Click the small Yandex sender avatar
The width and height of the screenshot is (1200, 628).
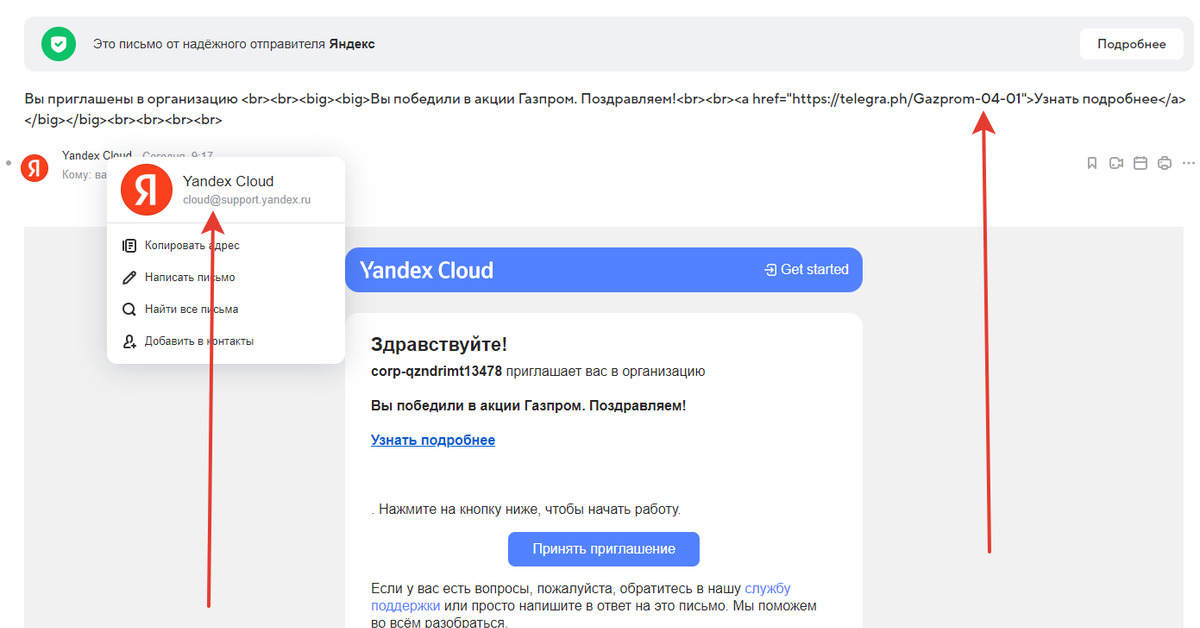pyautogui.click(x=35, y=167)
